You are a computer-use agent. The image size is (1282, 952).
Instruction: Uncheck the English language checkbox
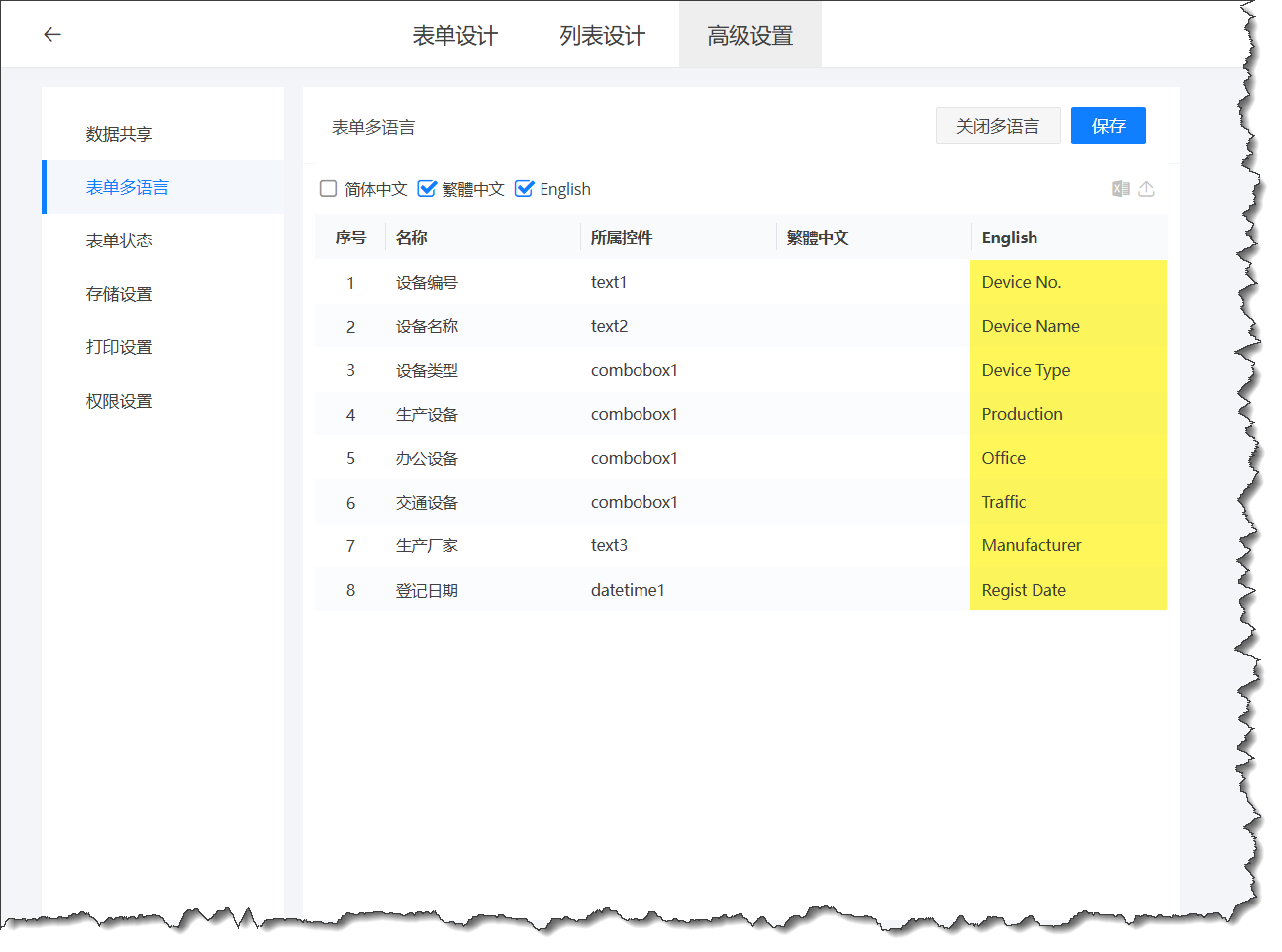pyautogui.click(x=525, y=189)
